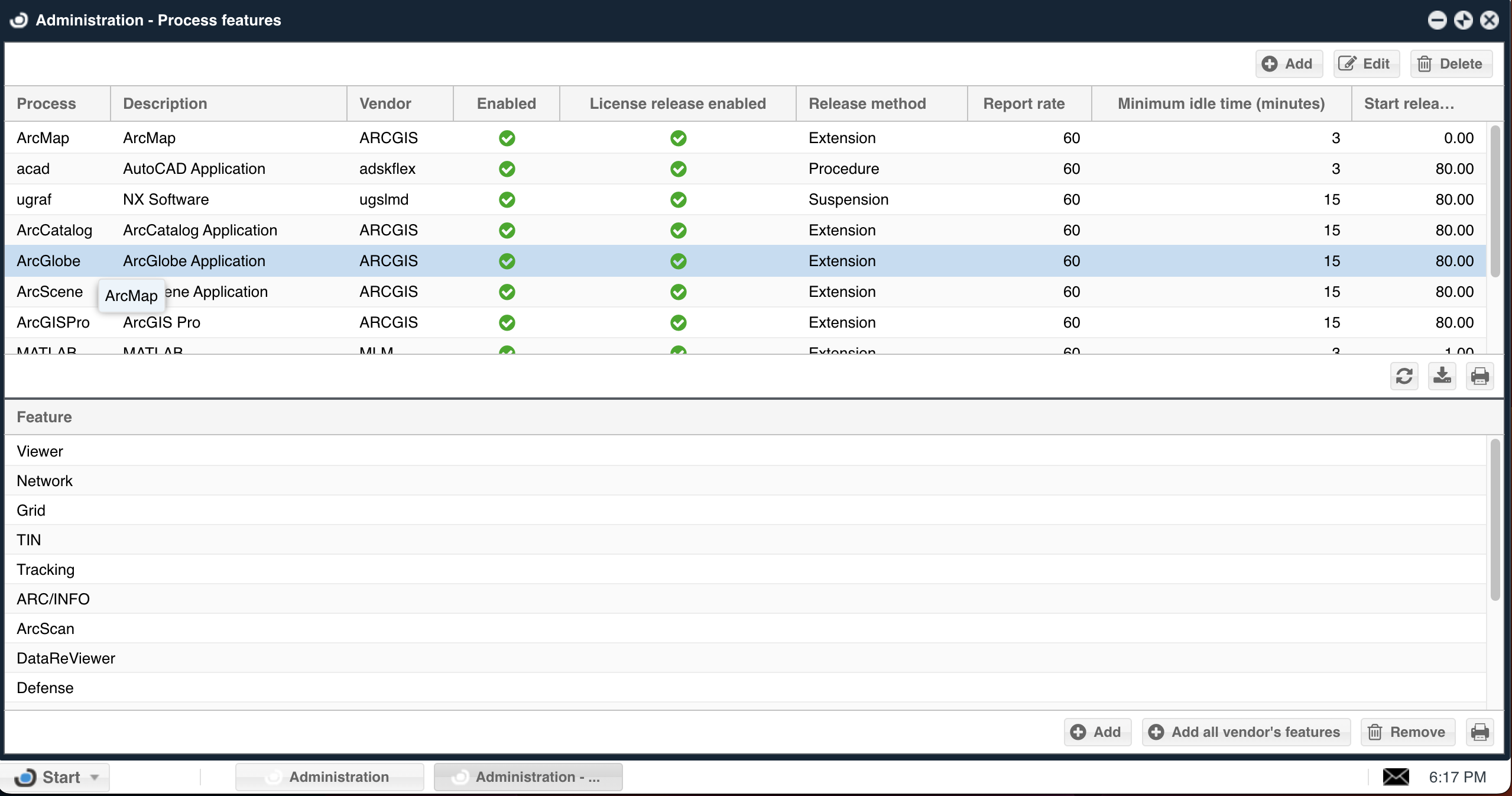The height and width of the screenshot is (796, 1512).
Task: Click the printer icon beside Remove button
Action: click(x=1479, y=732)
